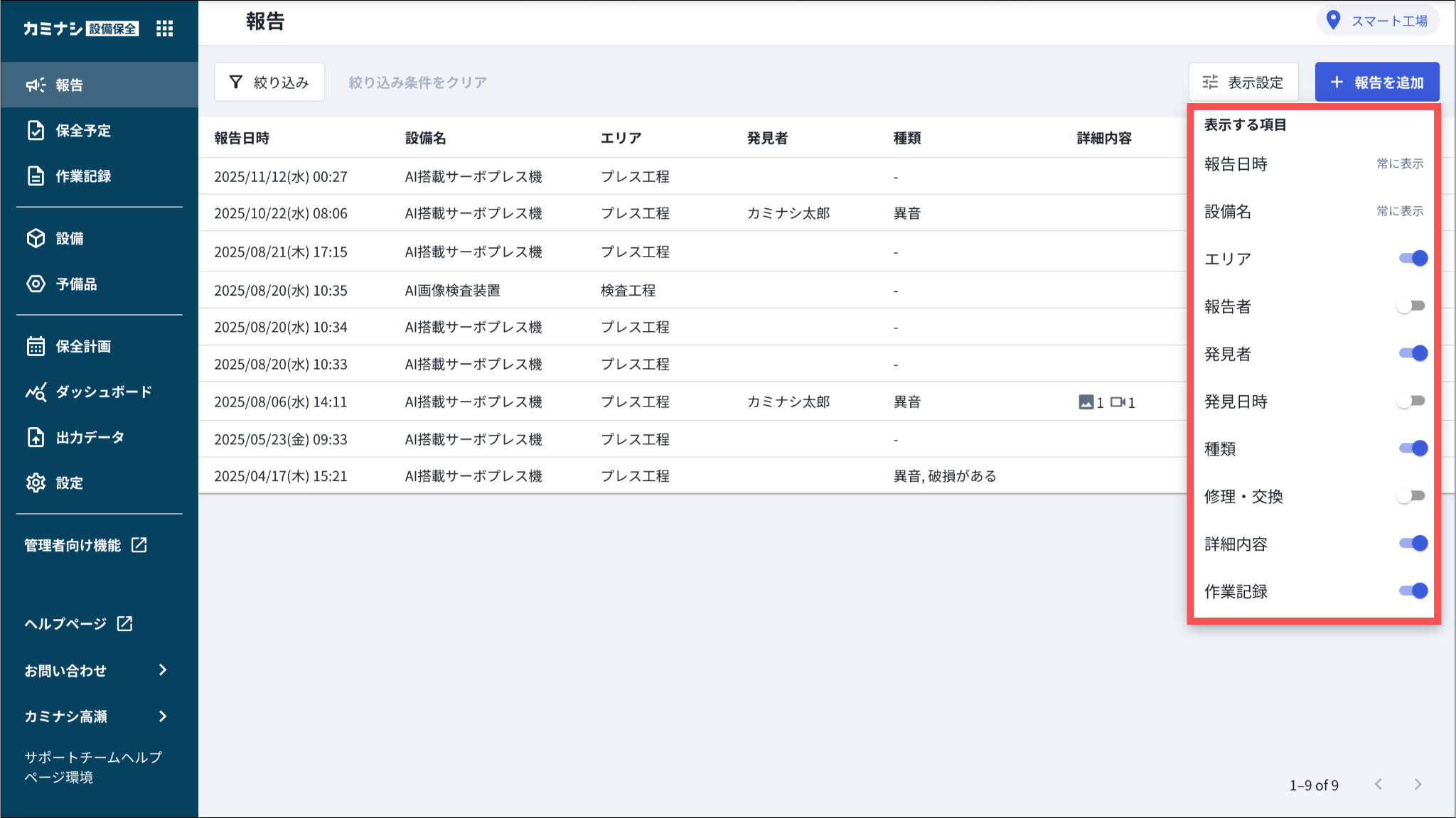Image resolution: width=1456 pixels, height=818 pixels.
Task: Click the smart factory location pin icon
Action: tap(1334, 21)
